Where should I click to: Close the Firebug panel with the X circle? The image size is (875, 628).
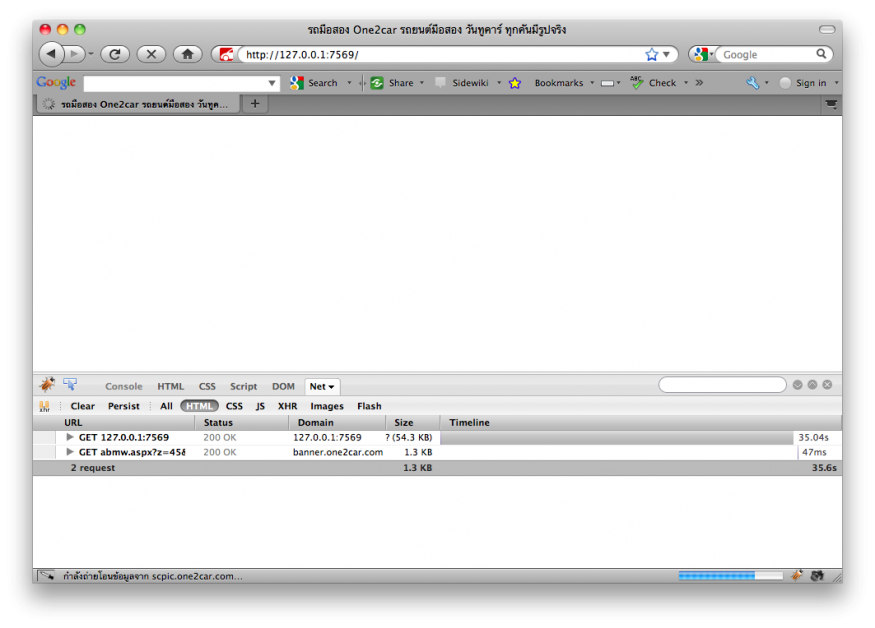coord(828,385)
